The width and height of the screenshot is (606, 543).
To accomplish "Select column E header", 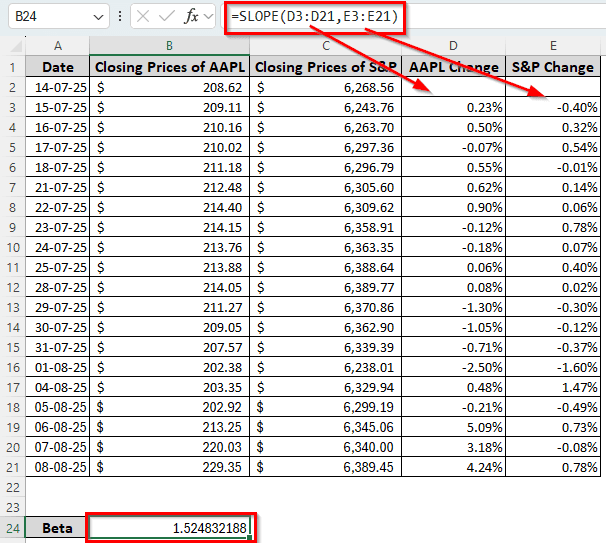I will point(553,46).
